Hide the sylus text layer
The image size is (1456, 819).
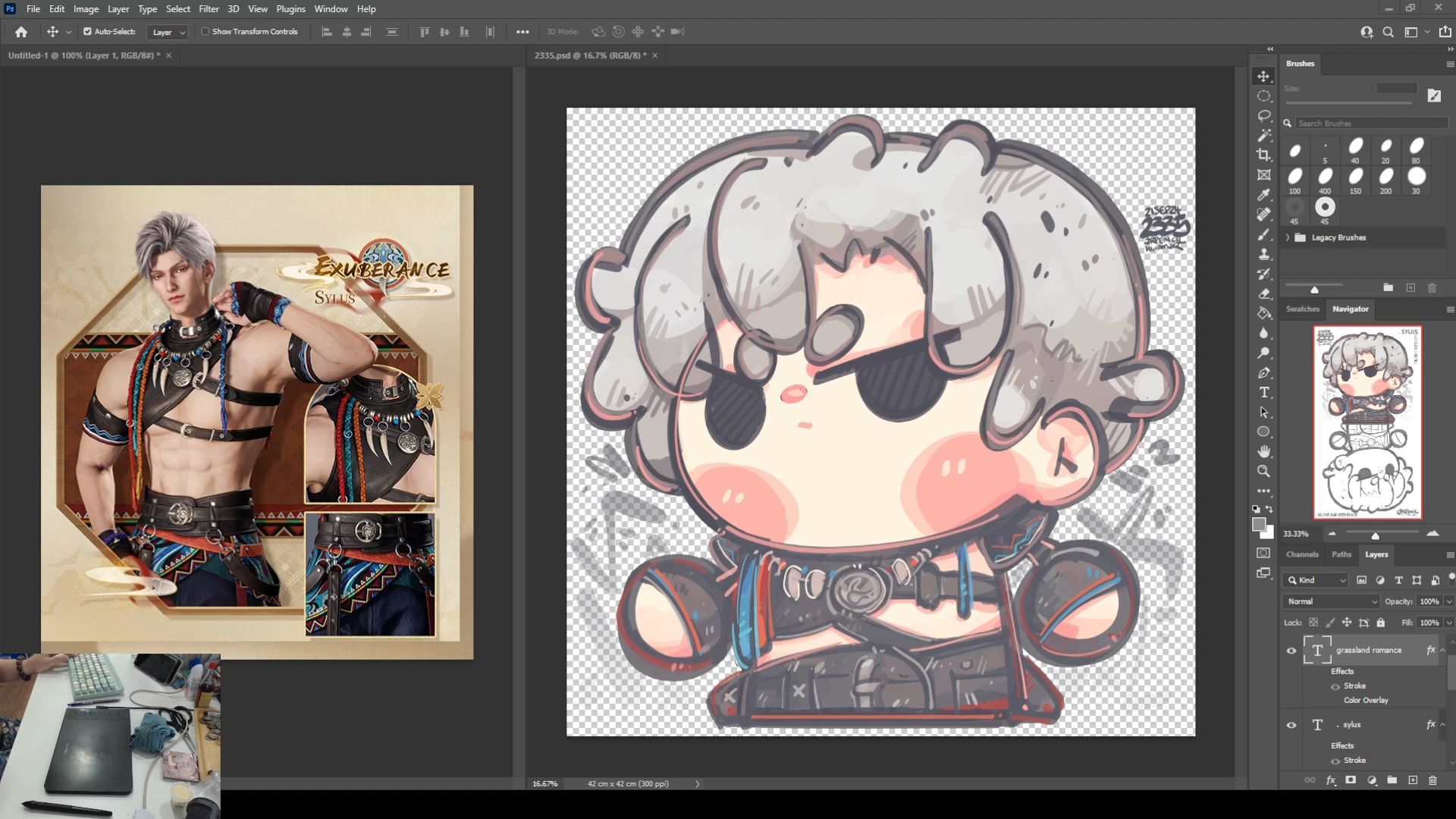[x=1291, y=725]
